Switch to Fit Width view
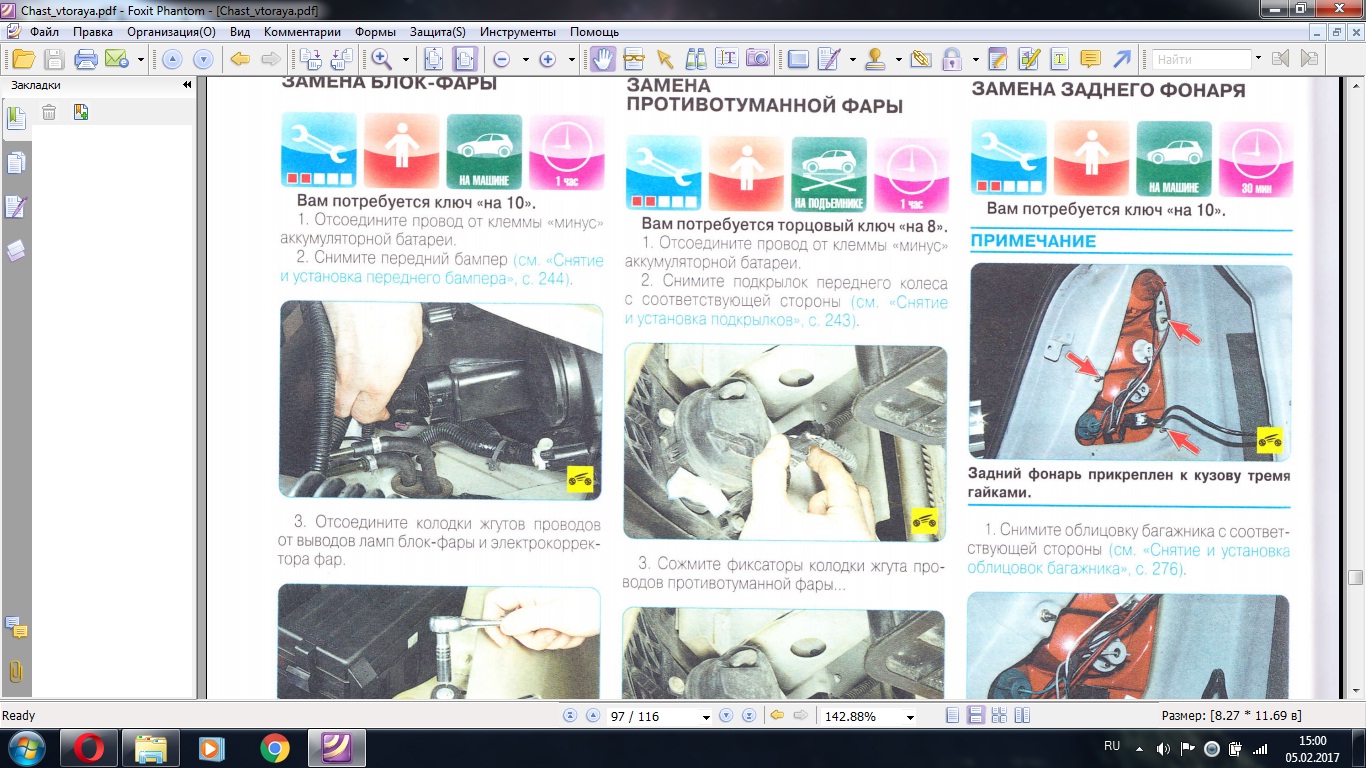The image size is (1366, 768). tap(464, 59)
